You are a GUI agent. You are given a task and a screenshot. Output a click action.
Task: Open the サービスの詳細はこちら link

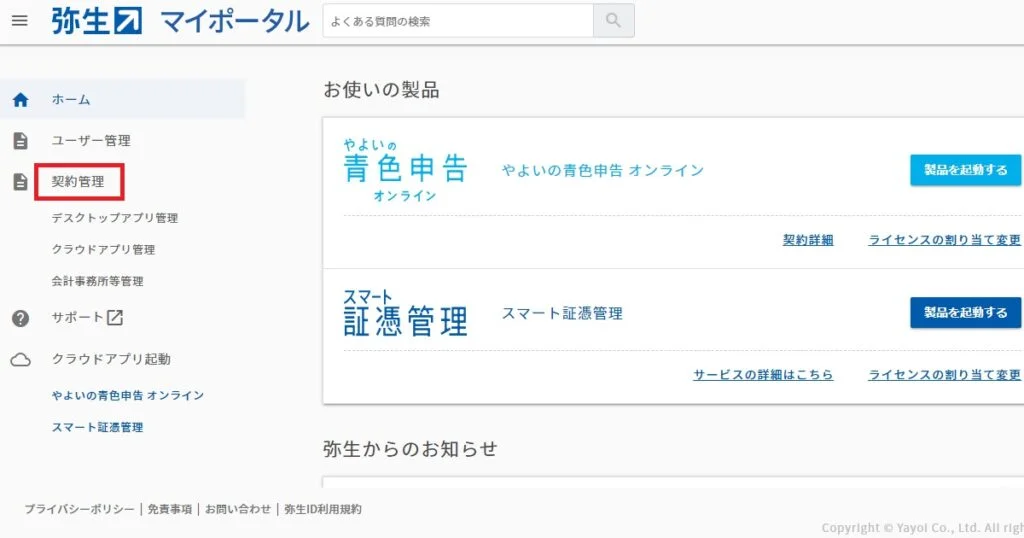[763, 375]
